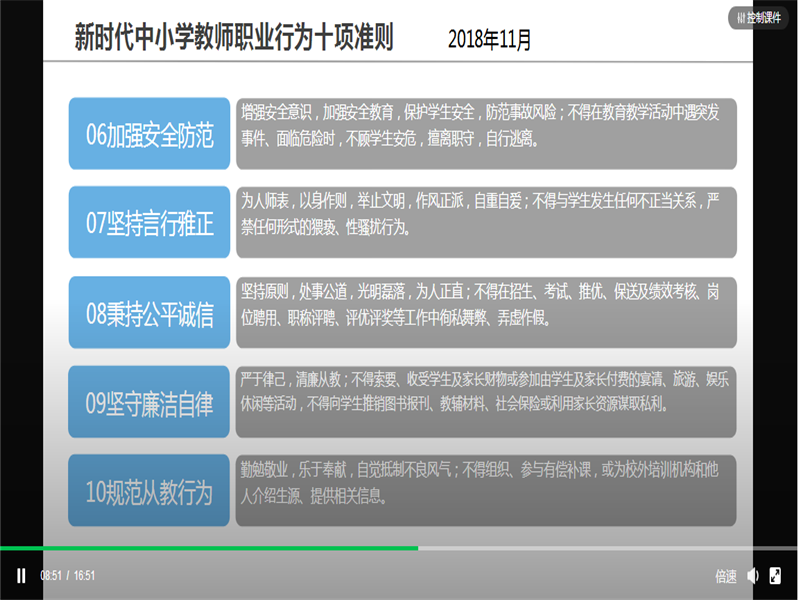The image size is (800, 600).
Task: Click the elapsed time display 08:51
Action: [50, 576]
